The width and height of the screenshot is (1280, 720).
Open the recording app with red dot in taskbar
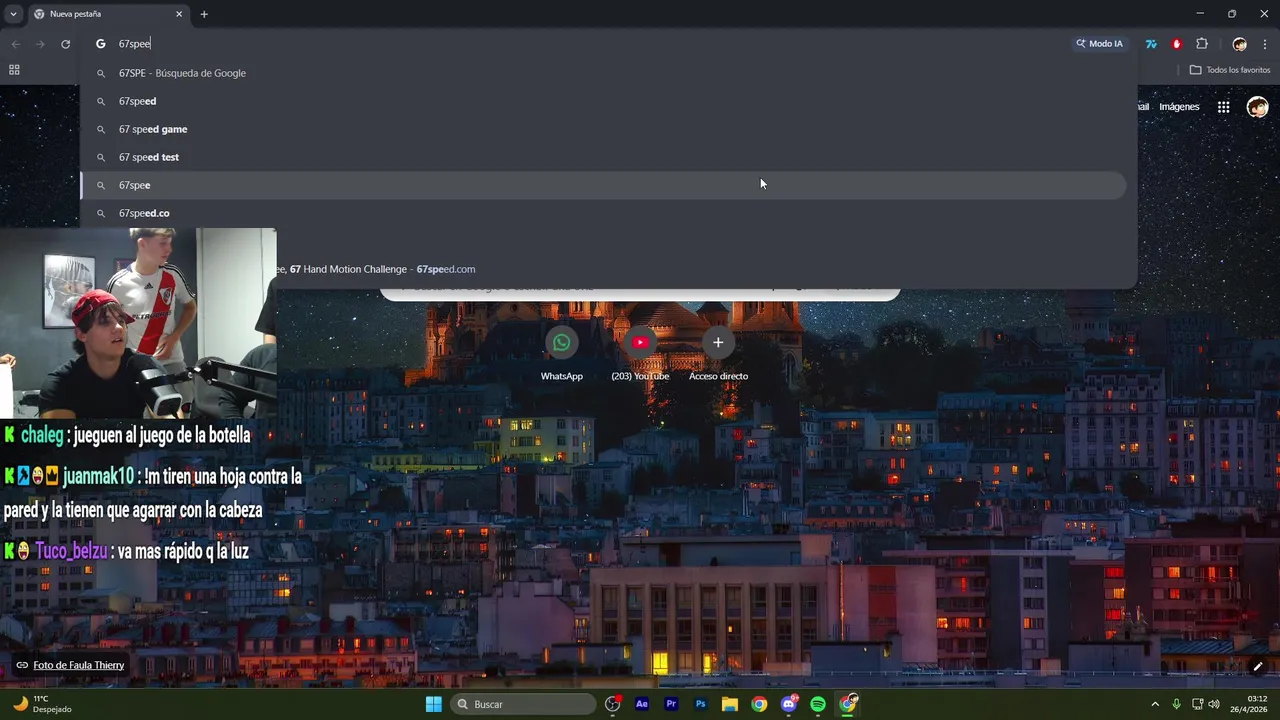(613, 704)
